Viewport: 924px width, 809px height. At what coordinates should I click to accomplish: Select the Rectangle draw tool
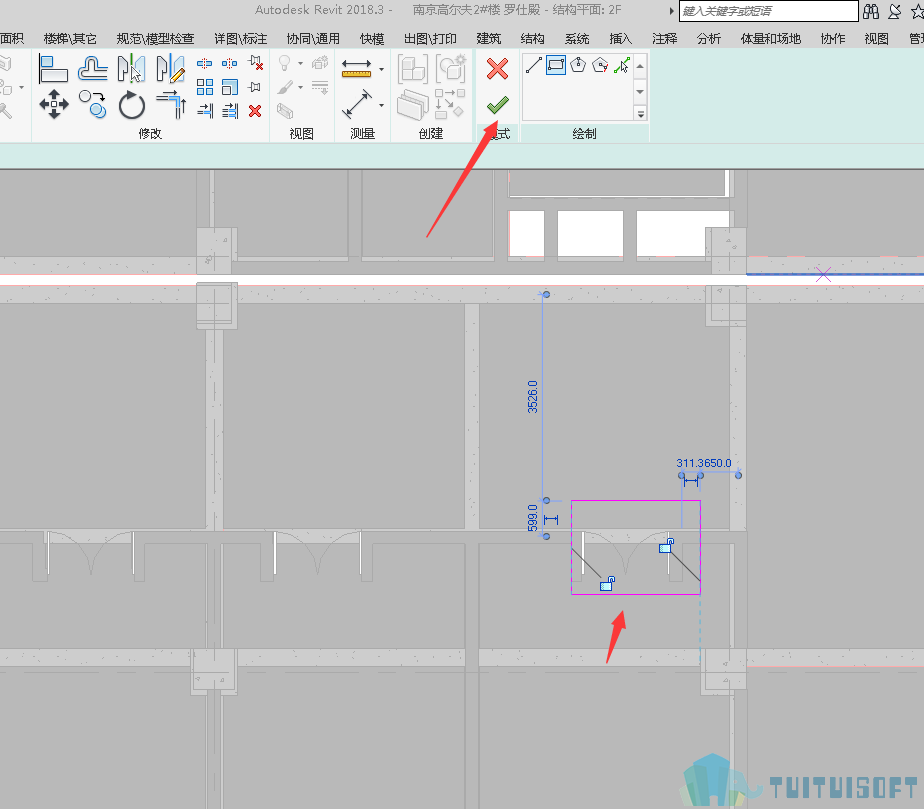click(x=556, y=65)
